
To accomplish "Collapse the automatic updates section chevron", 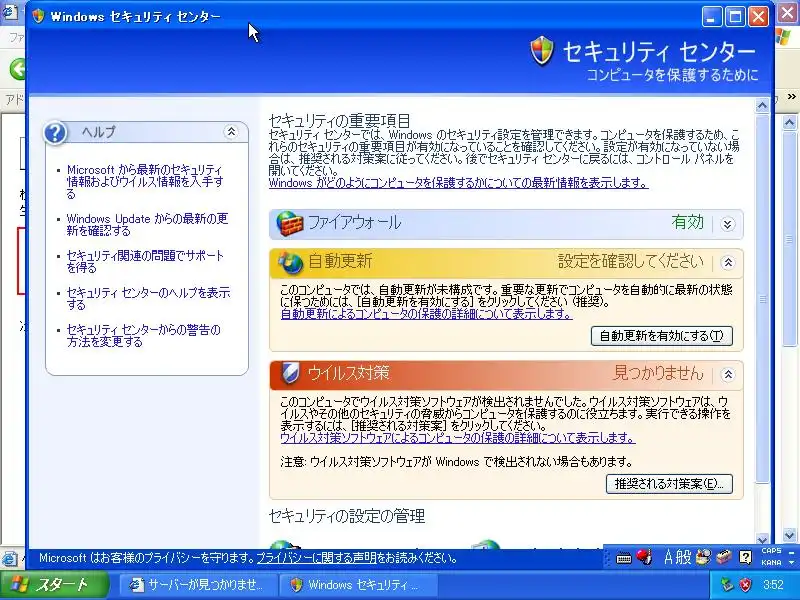I will [728, 262].
